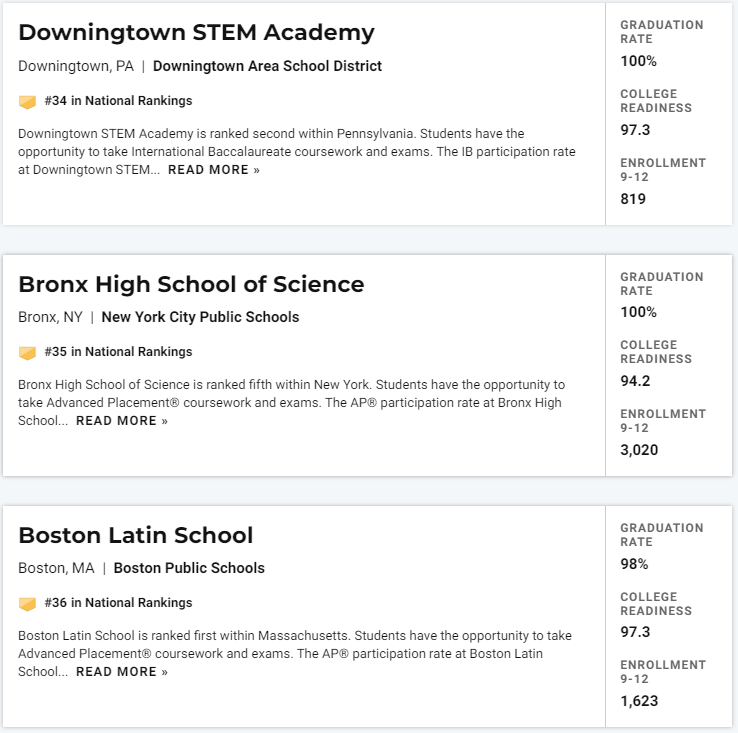Follow the Downingtown Area School District link
Image resolution: width=738 pixels, height=733 pixels.
point(267,66)
